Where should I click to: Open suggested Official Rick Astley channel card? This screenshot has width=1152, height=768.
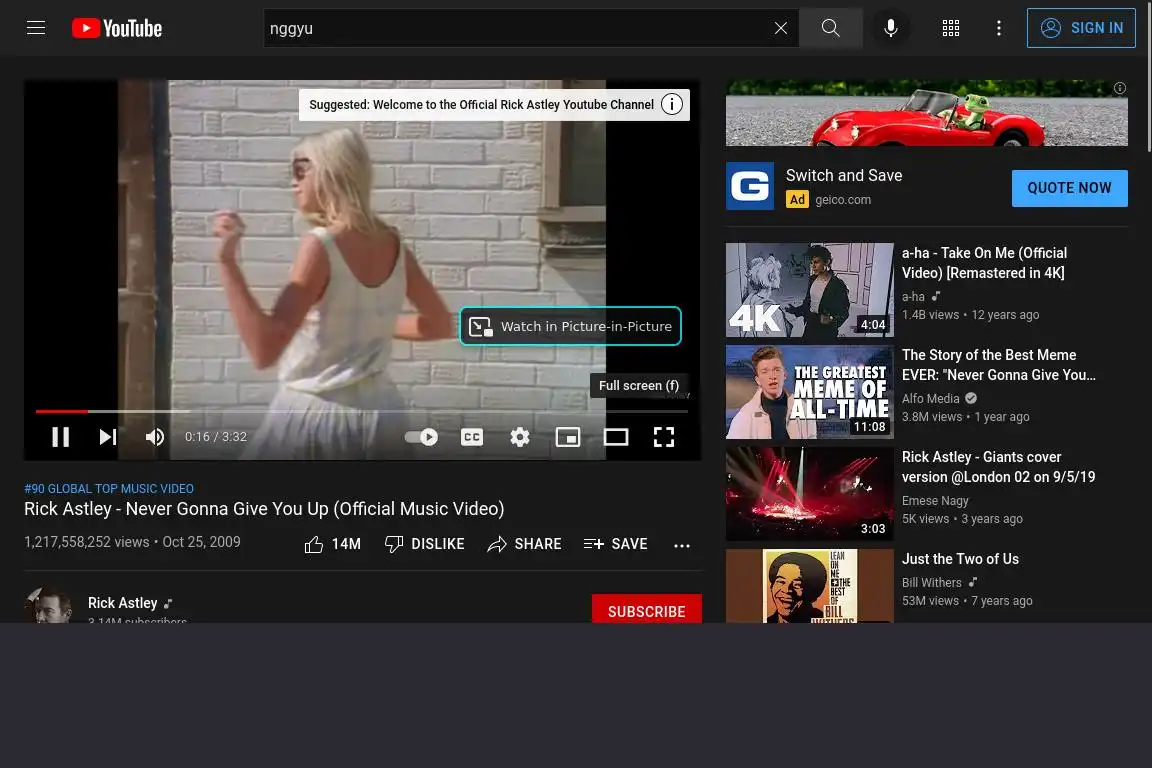[x=481, y=104]
